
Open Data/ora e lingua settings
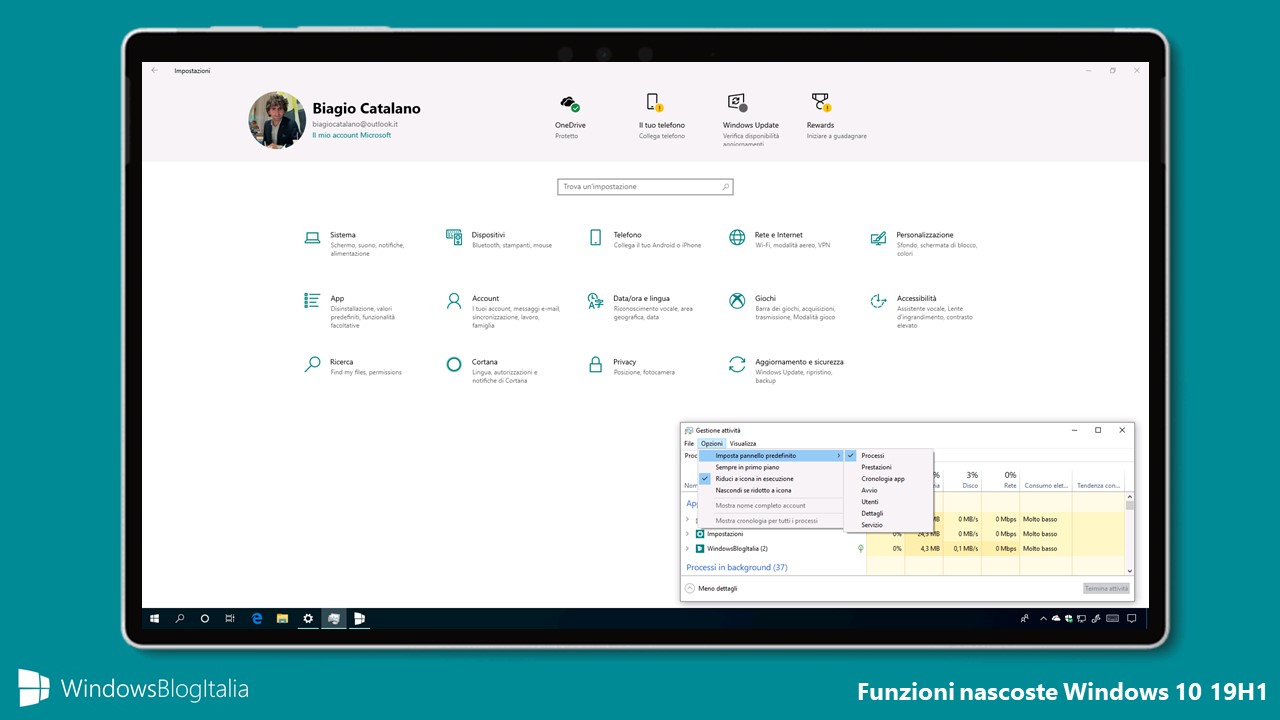point(641,307)
